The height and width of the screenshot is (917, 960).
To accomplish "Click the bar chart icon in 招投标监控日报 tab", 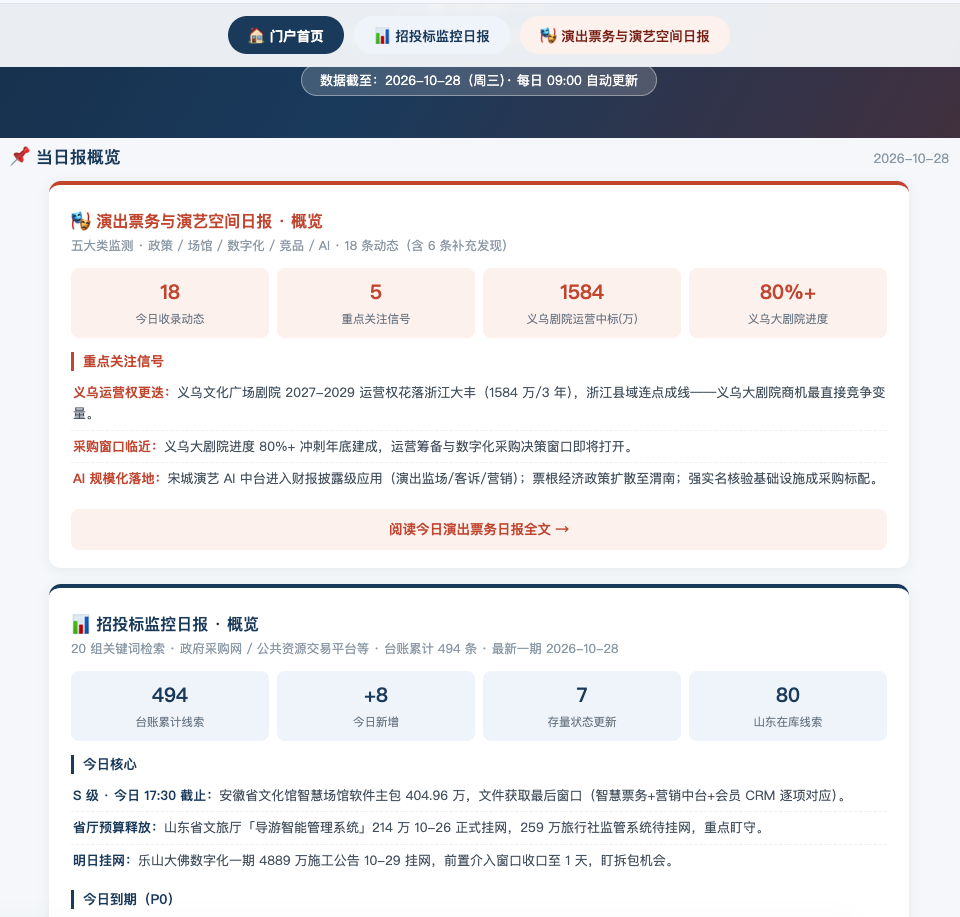I will (x=382, y=36).
